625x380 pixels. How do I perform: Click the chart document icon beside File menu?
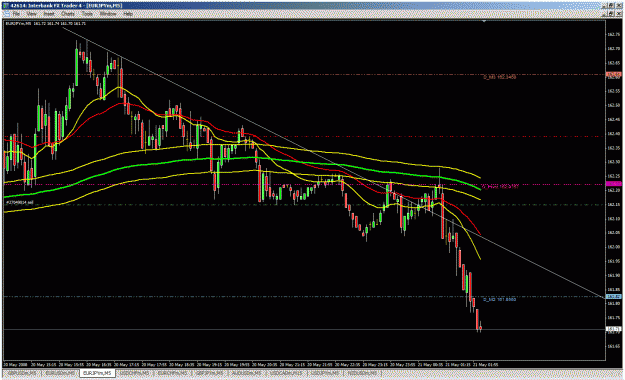tap(6, 14)
